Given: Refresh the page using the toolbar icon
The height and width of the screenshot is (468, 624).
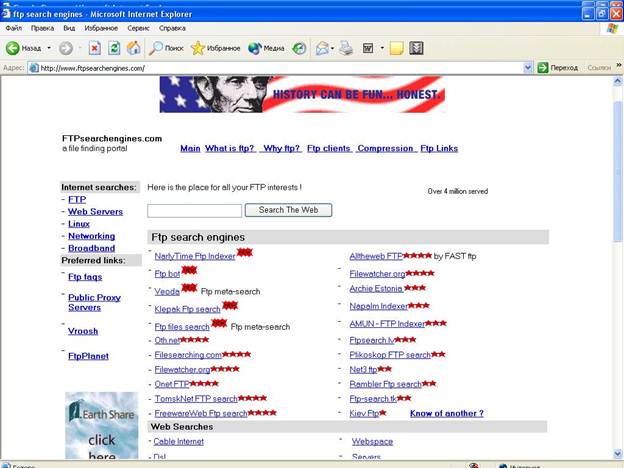Looking at the screenshot, I should [114, 48].
